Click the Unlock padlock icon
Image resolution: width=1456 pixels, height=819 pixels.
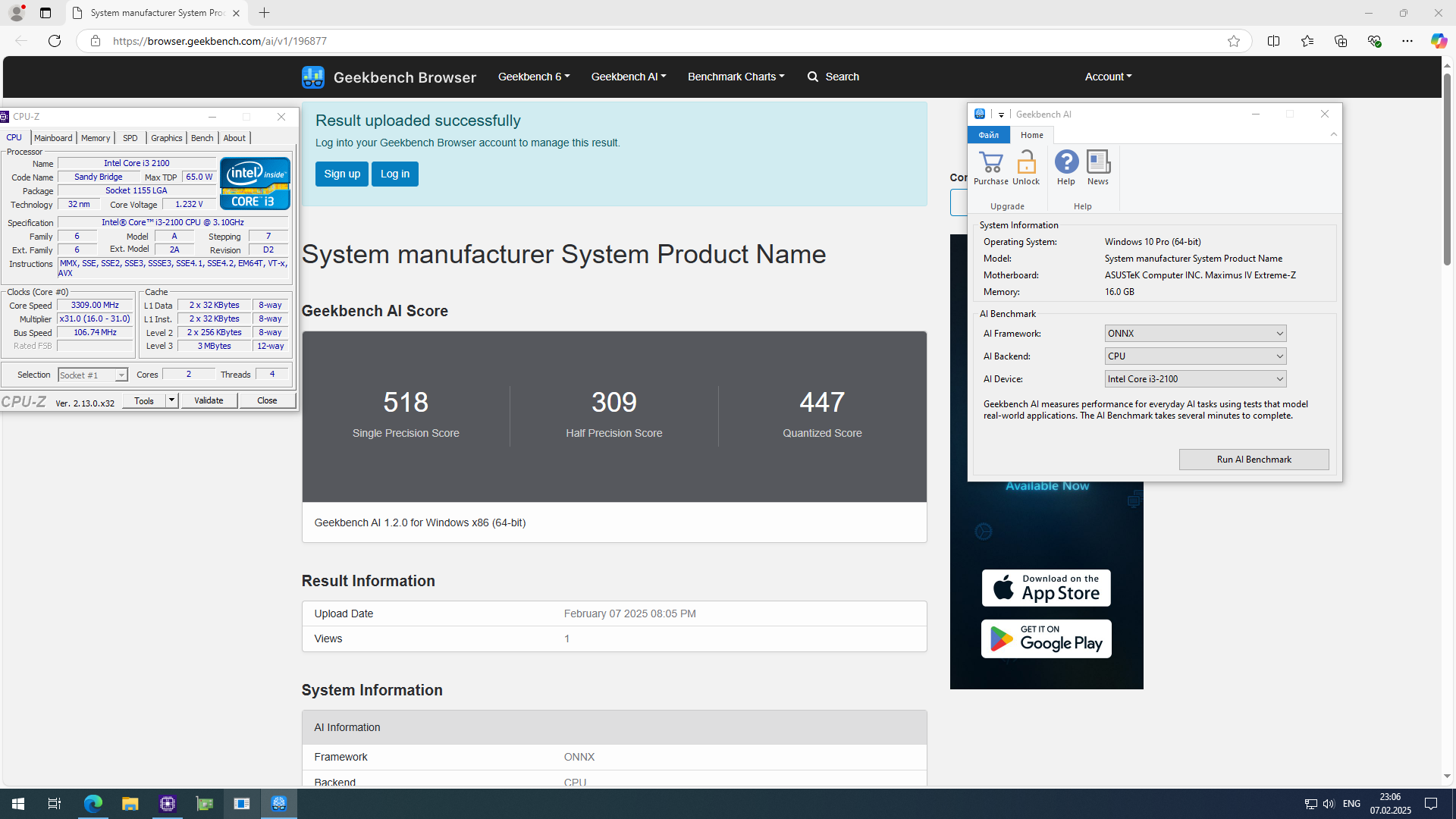tap(1026, 162)
